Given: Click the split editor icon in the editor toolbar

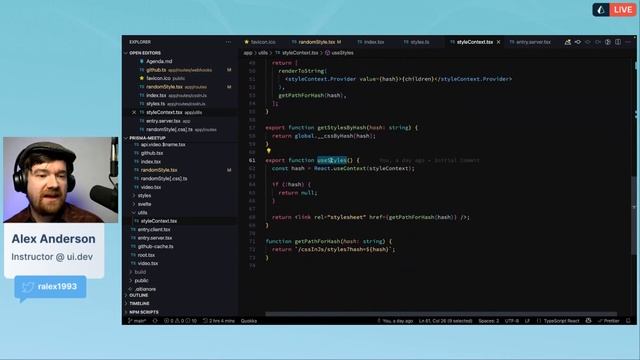Looking at the screenshot, I should click(x=618, y=42).
